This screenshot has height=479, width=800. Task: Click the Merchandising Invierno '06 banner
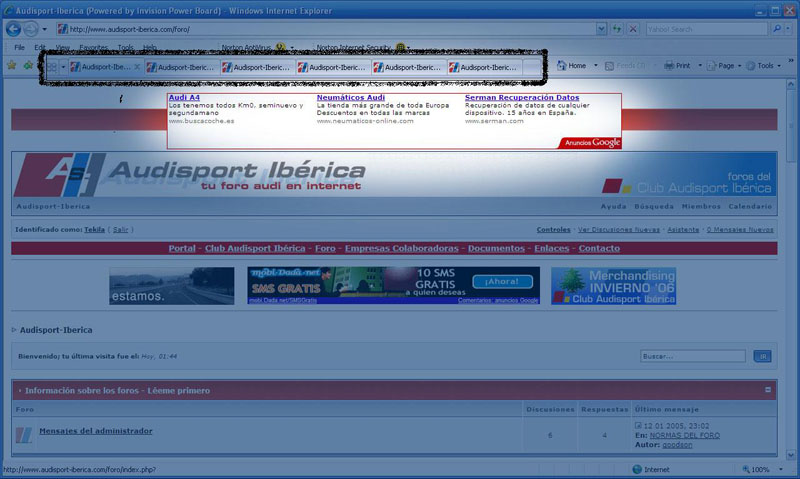click(613, 286)
